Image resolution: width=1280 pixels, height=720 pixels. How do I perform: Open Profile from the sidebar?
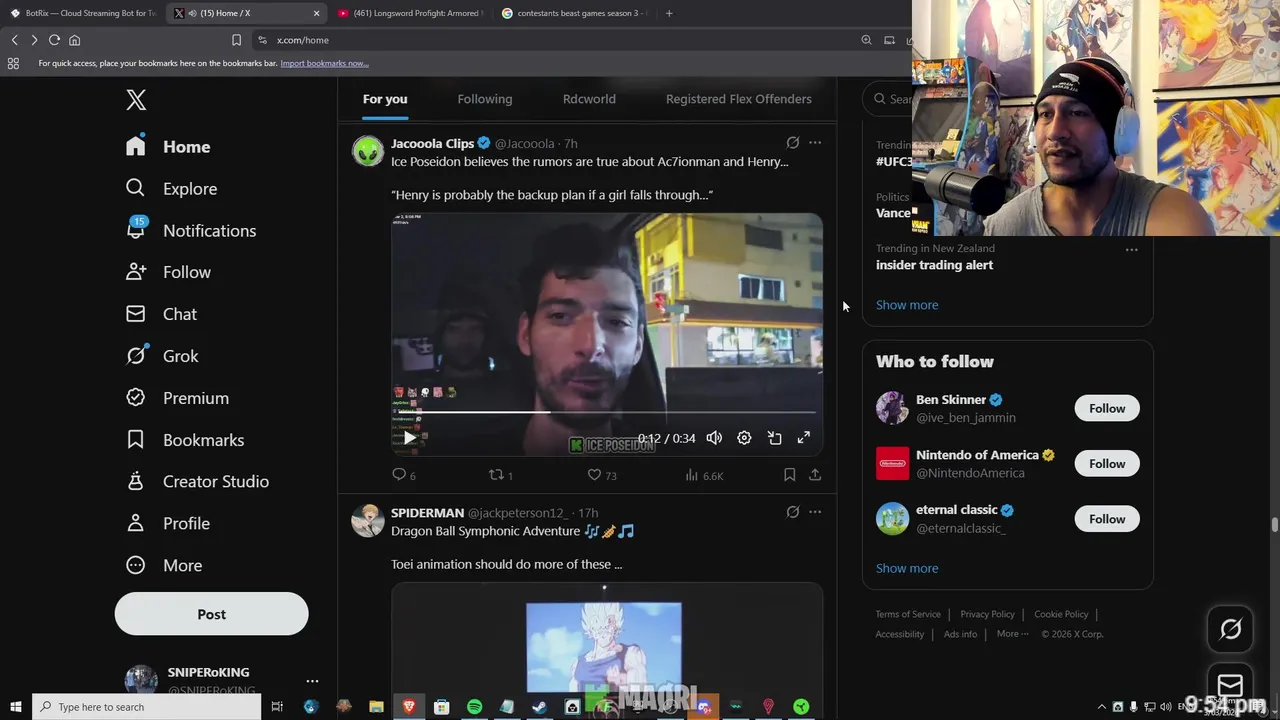pos(168,523)
